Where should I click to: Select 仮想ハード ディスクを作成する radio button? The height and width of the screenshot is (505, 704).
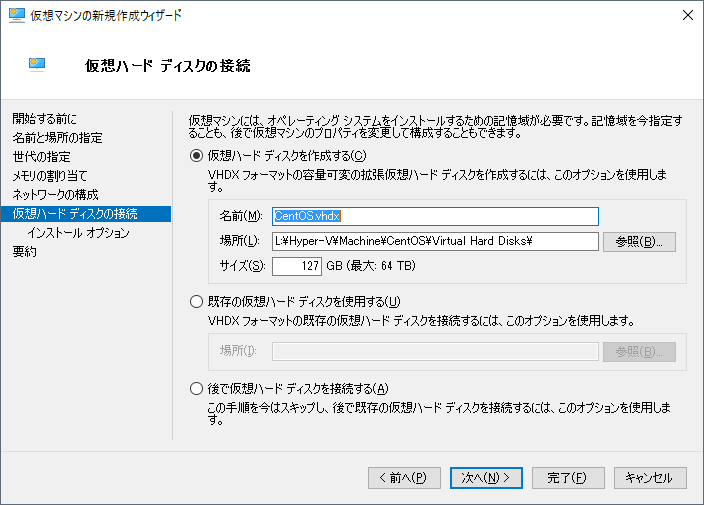pyautogui.click(x=196, y=156)
